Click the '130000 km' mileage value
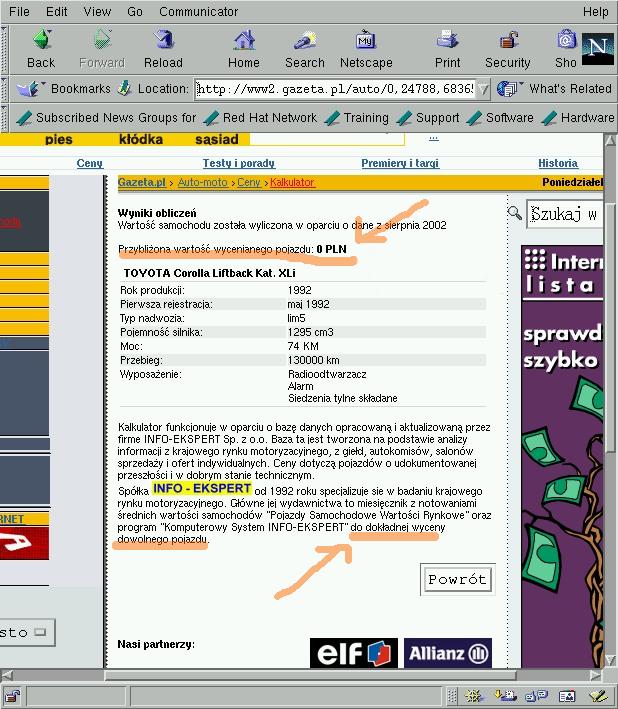 tap(313, 360)
